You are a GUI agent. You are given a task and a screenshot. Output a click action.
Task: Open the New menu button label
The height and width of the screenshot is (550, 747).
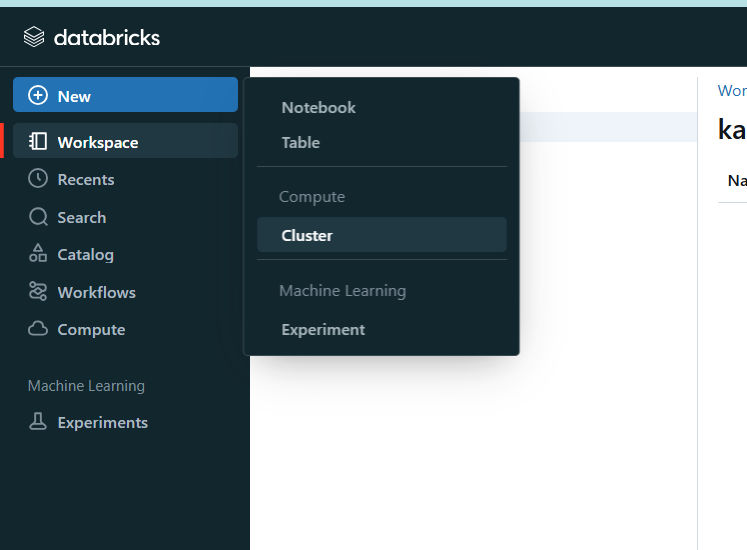[x=74, y=96]
